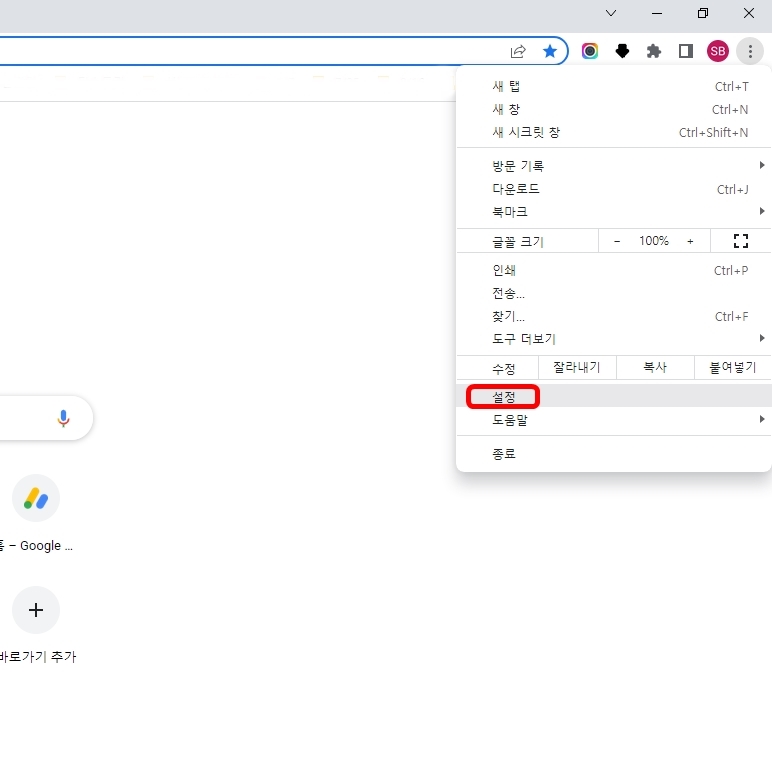Minimize the Chrome window
This screenshot has height=782, width=772.
(657, 13)
